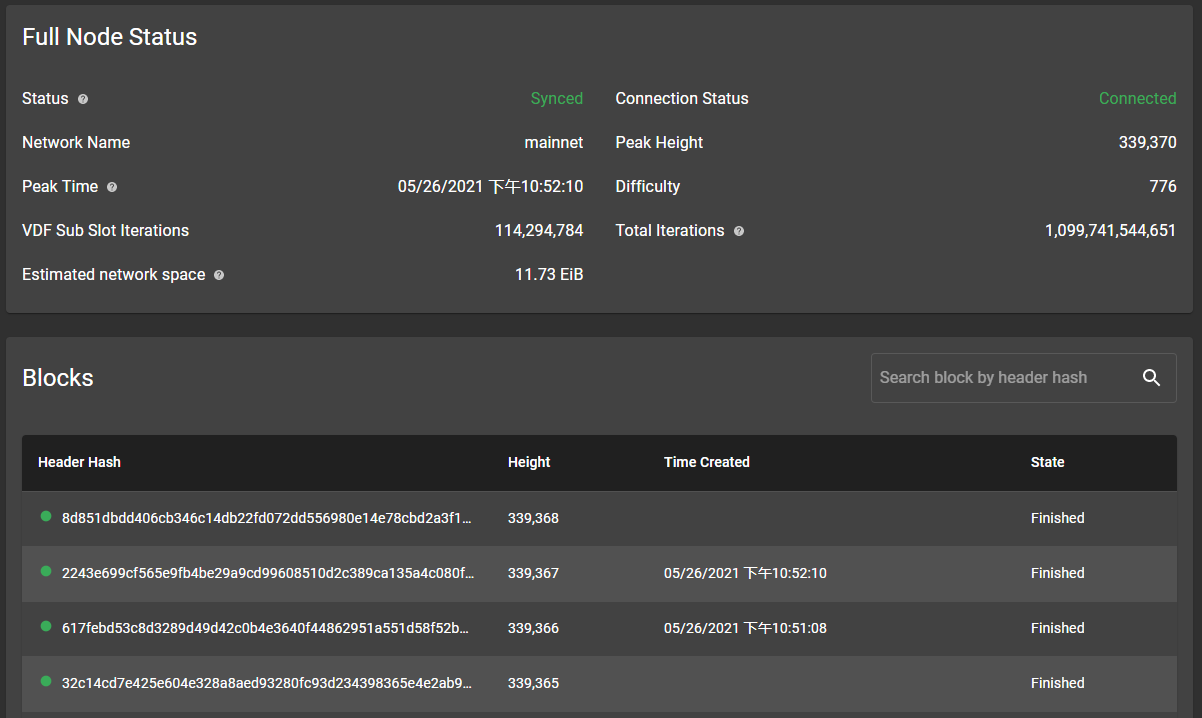Click green status dot of block 8d851dbdd406
1202x718 pixels.
click(x=46, y=517)
